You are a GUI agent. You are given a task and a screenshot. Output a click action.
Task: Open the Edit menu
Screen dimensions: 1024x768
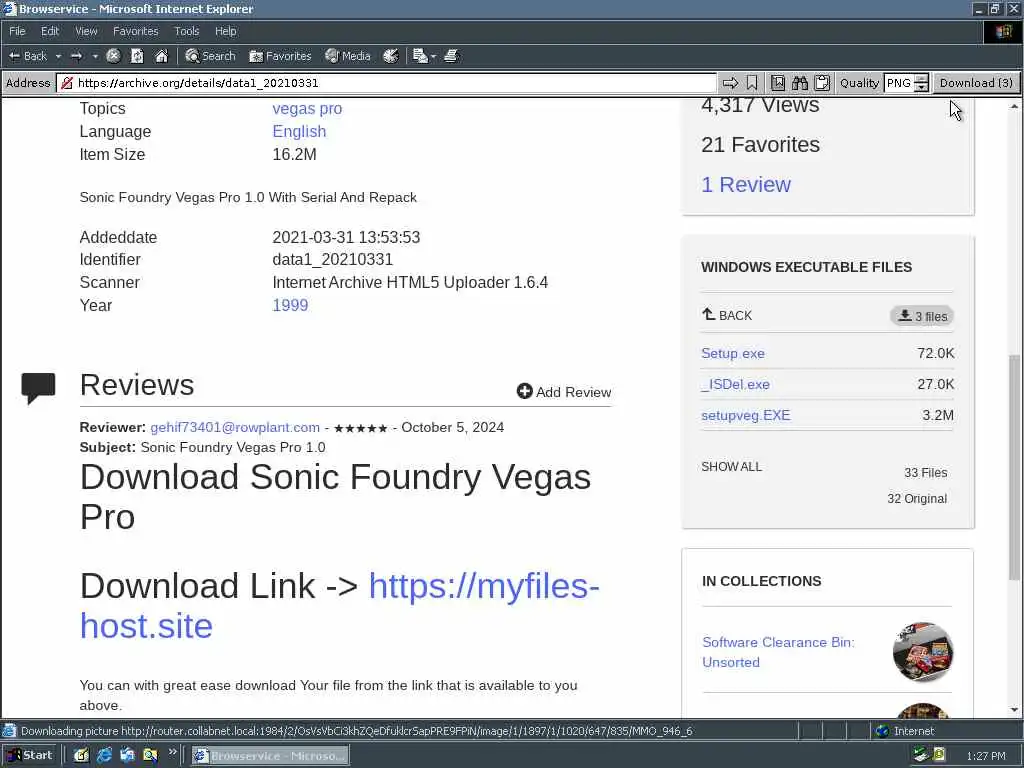(50, 31)
